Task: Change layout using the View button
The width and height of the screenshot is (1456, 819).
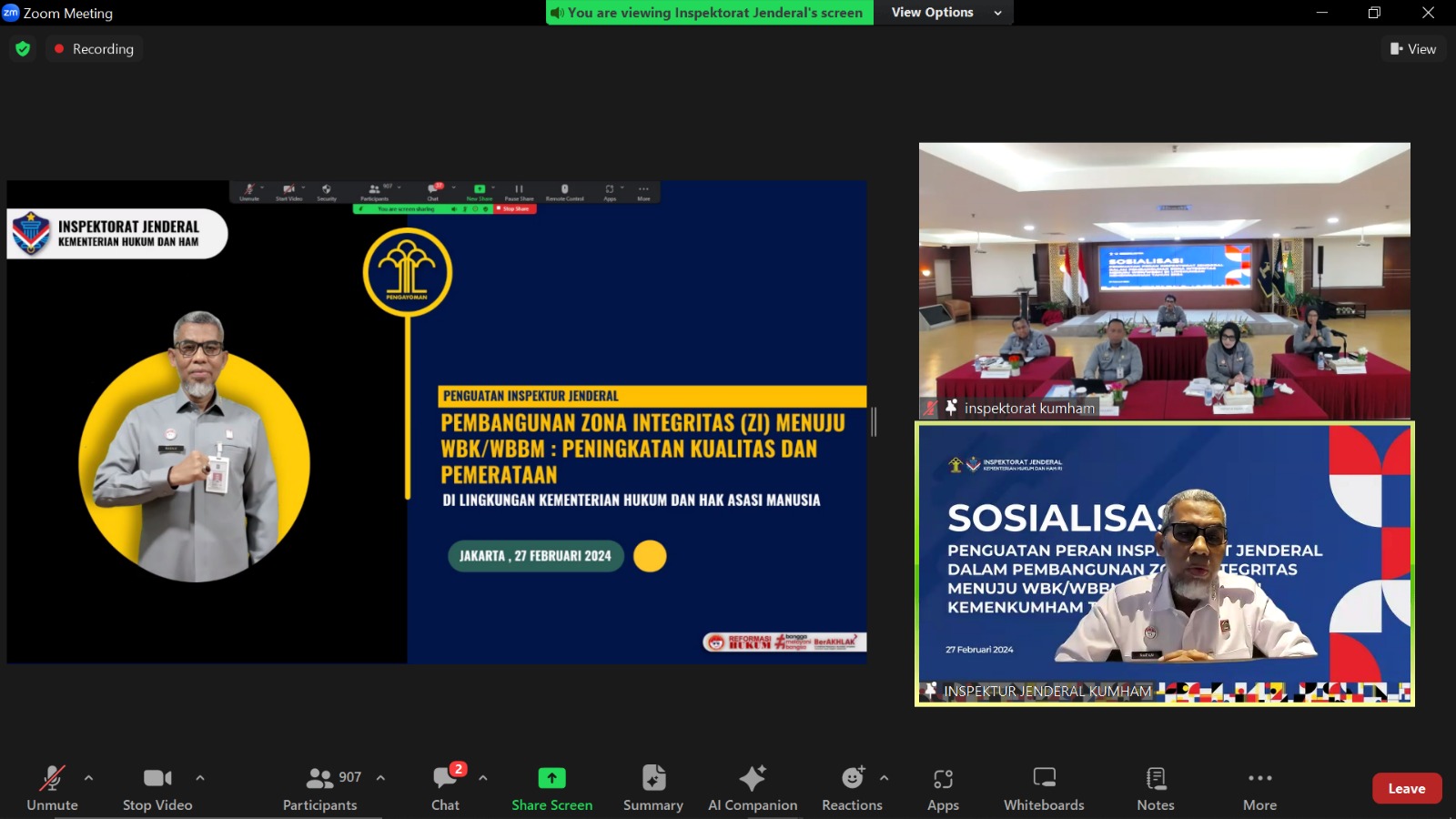Action: point(1412,49)
